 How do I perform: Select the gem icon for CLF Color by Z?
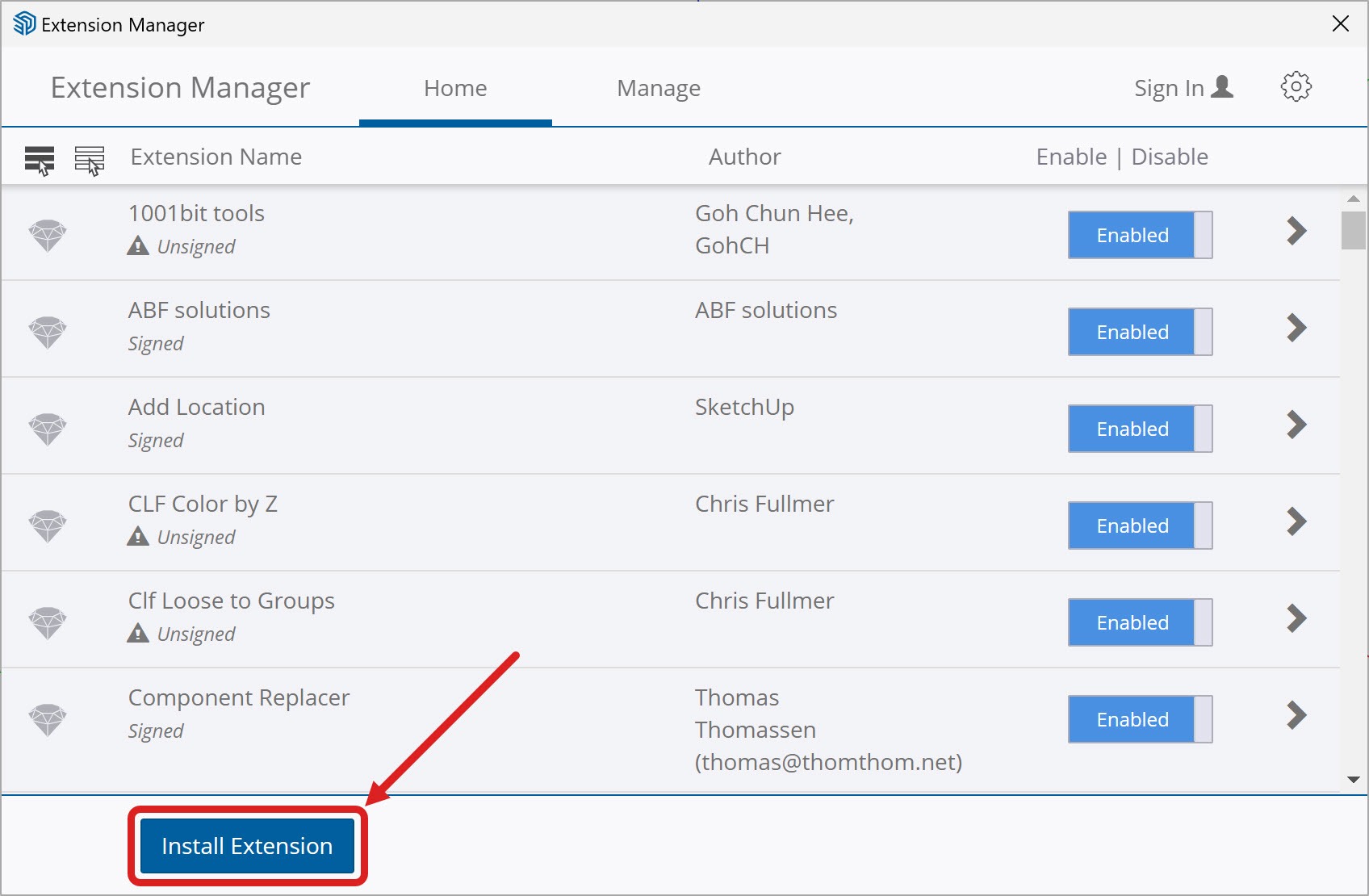pyautogui.click(x=48, y=525)
